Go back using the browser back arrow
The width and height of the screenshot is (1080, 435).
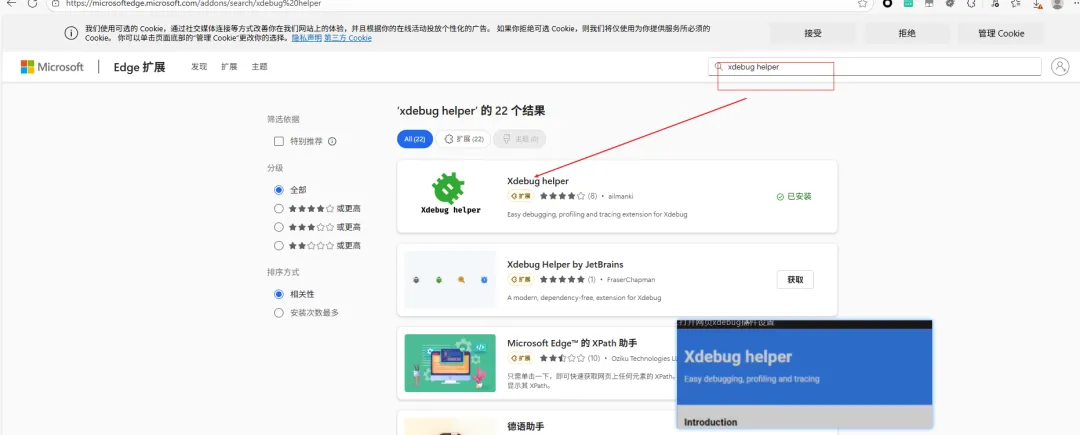click(x=11, y=3)
